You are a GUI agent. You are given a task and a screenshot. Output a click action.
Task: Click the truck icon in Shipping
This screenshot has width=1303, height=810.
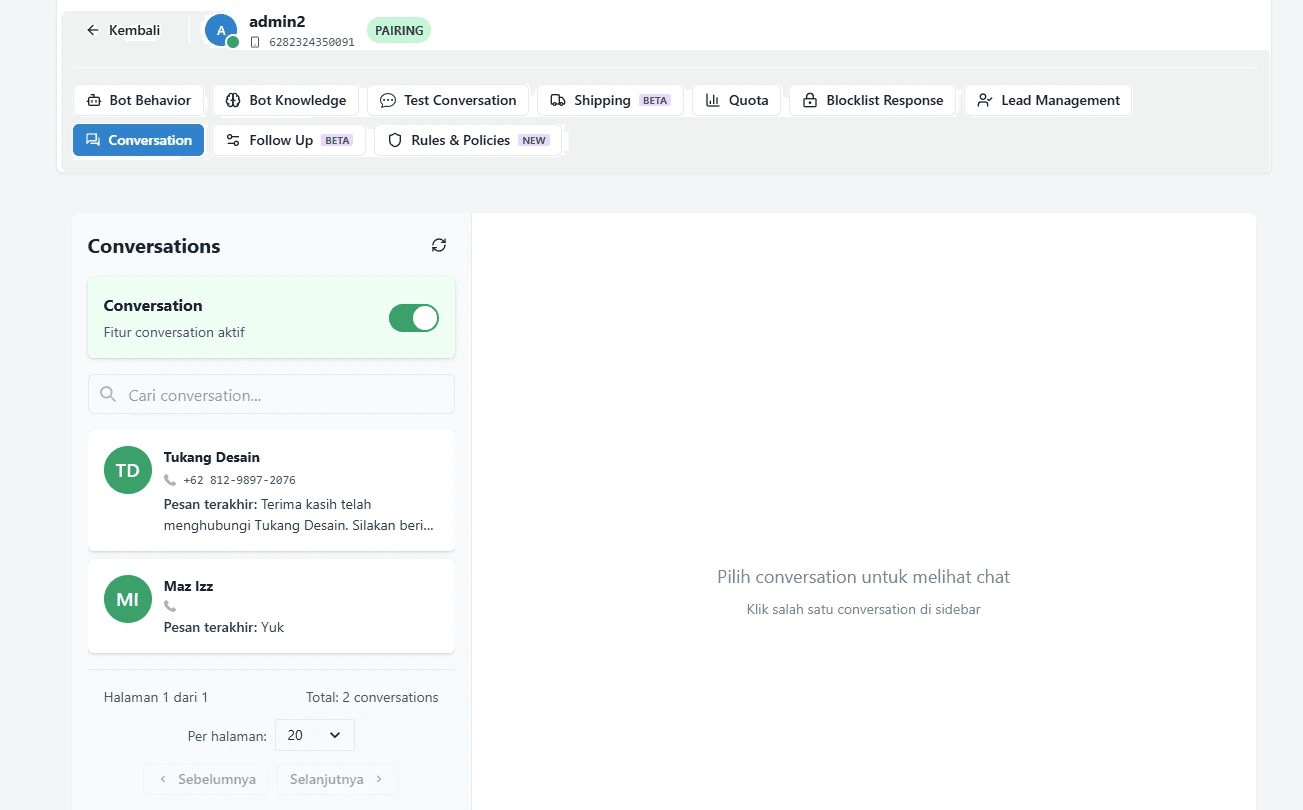558,100
